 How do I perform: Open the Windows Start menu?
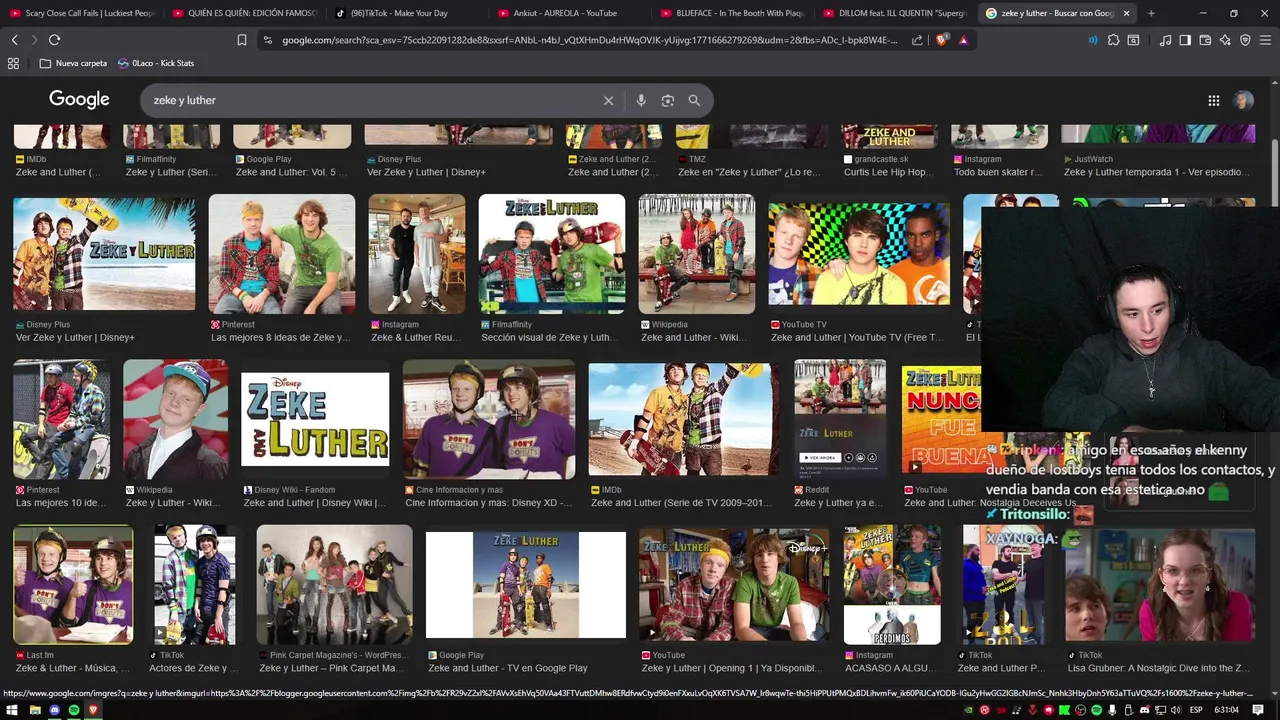pyautogui.click(x=14, y=710)
